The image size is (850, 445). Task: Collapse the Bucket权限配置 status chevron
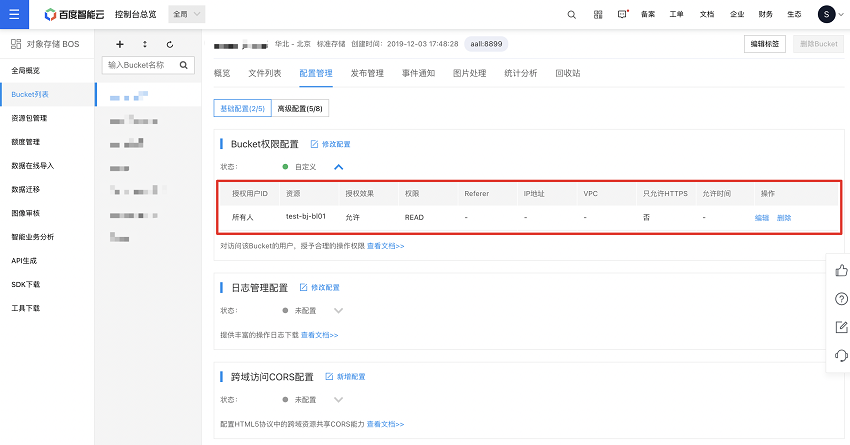338,167
